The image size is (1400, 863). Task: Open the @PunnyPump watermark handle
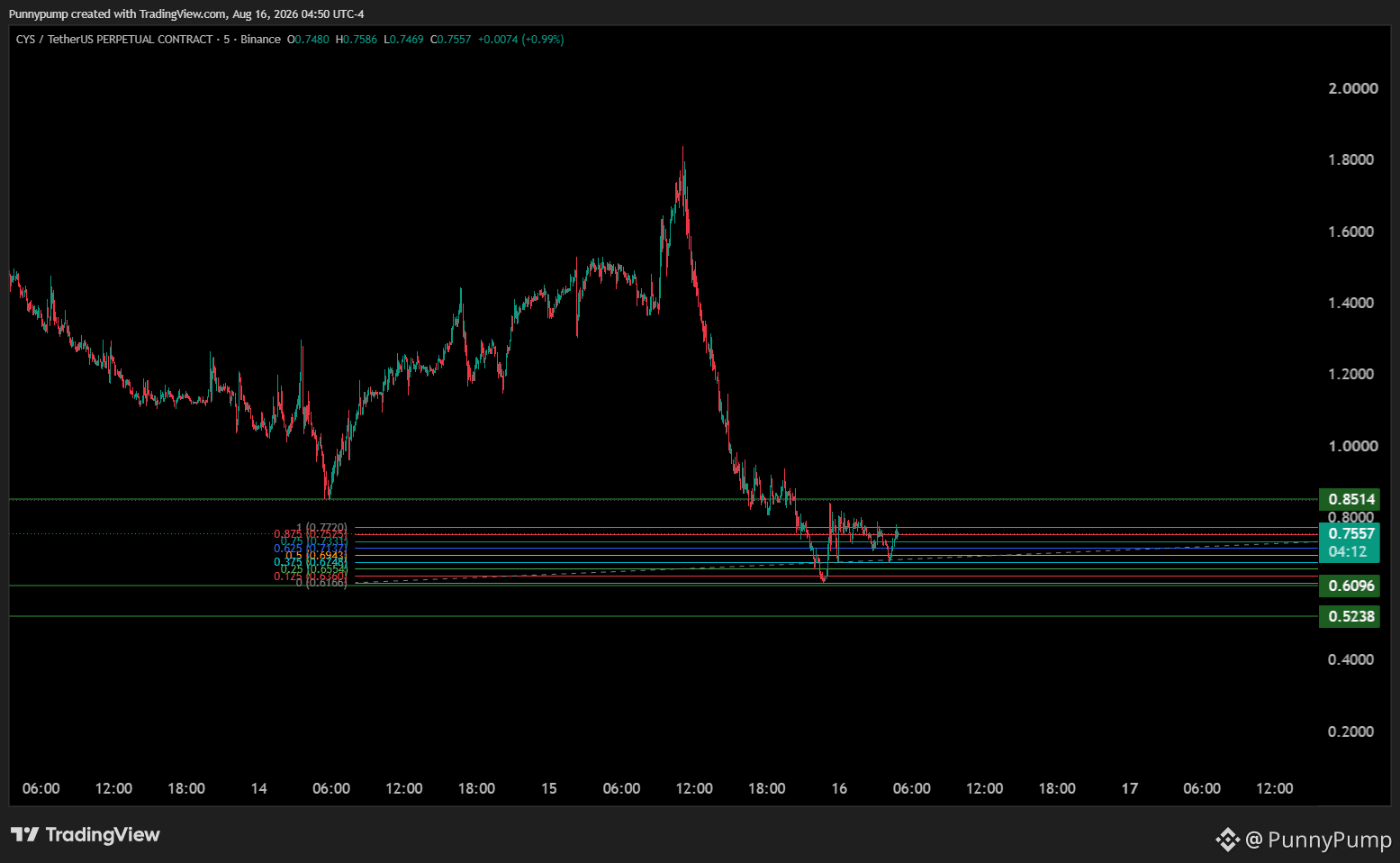click(x=1319, y=840)
